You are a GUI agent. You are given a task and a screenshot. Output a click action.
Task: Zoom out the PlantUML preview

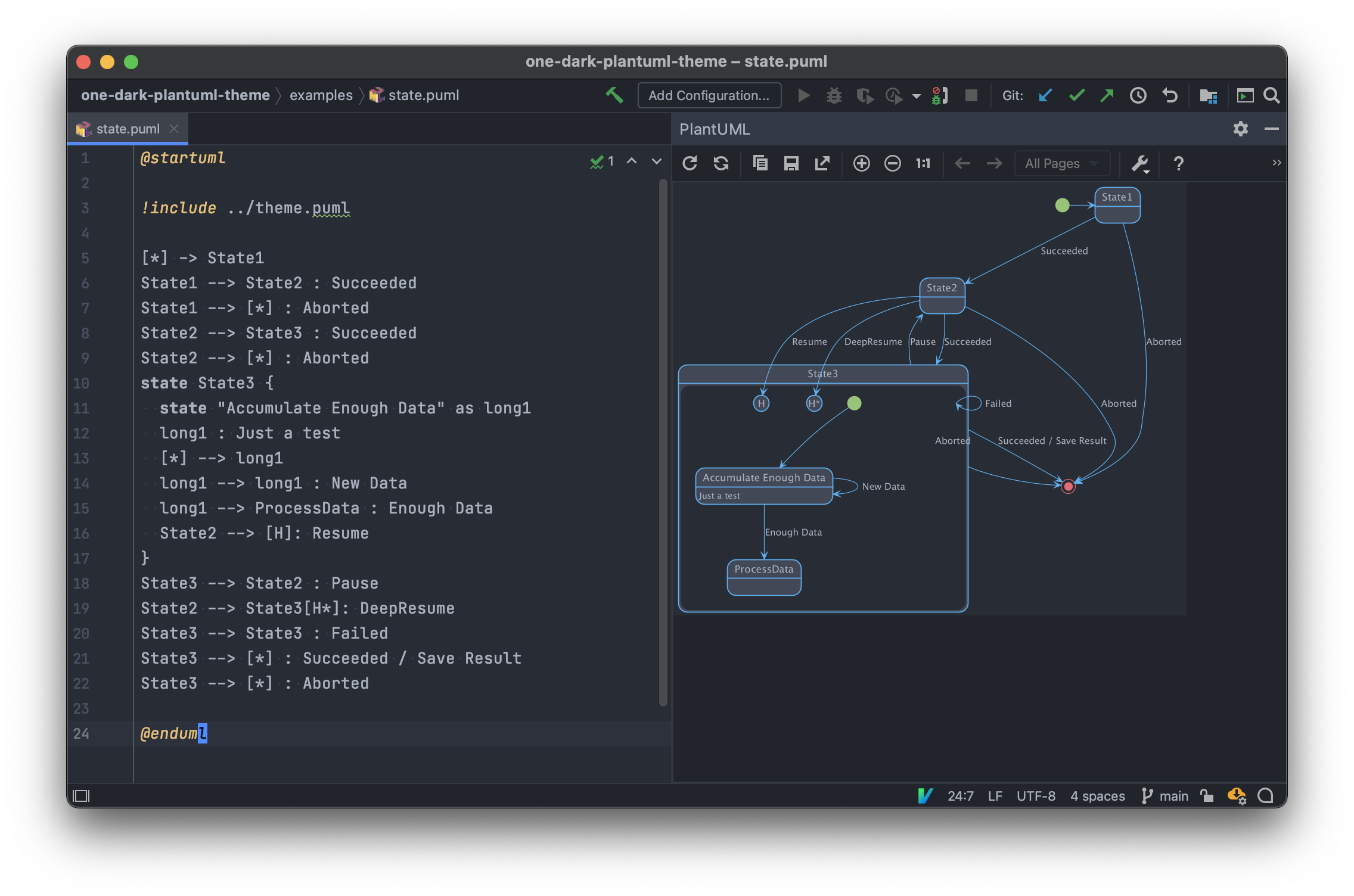point(892,163)
